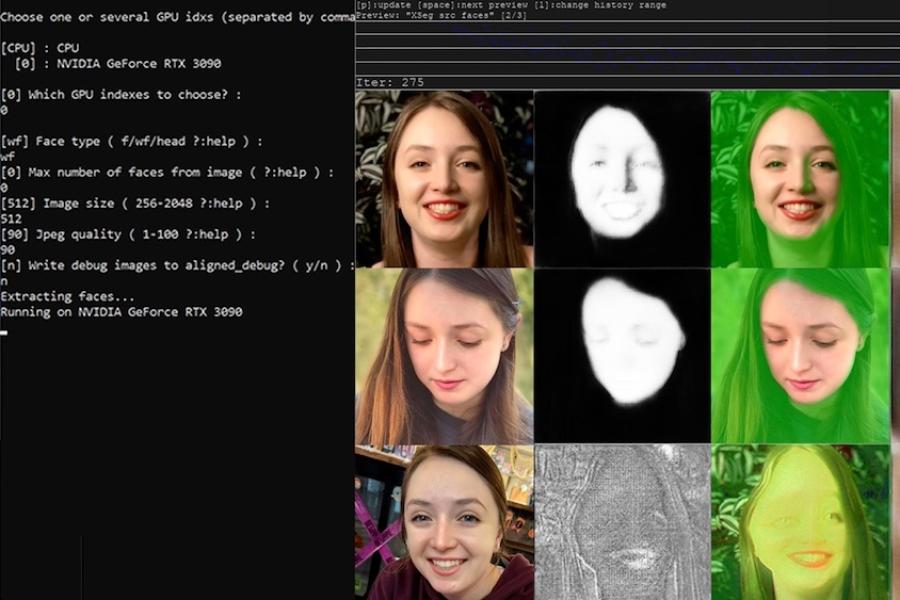Click the top-left source face preview image
This screenshot has width=900, height=600.
442,180
